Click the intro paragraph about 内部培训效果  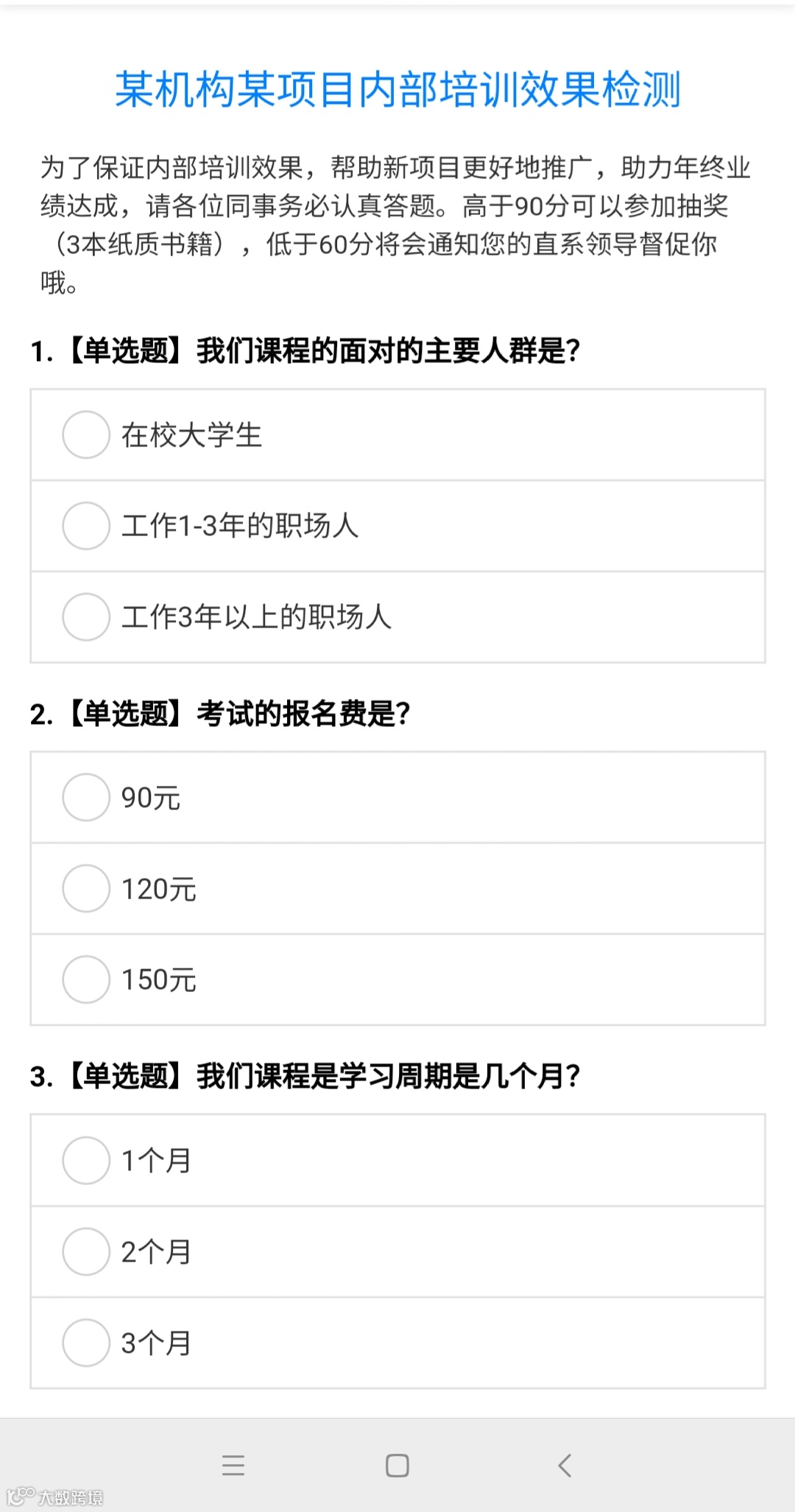(396, 224)
